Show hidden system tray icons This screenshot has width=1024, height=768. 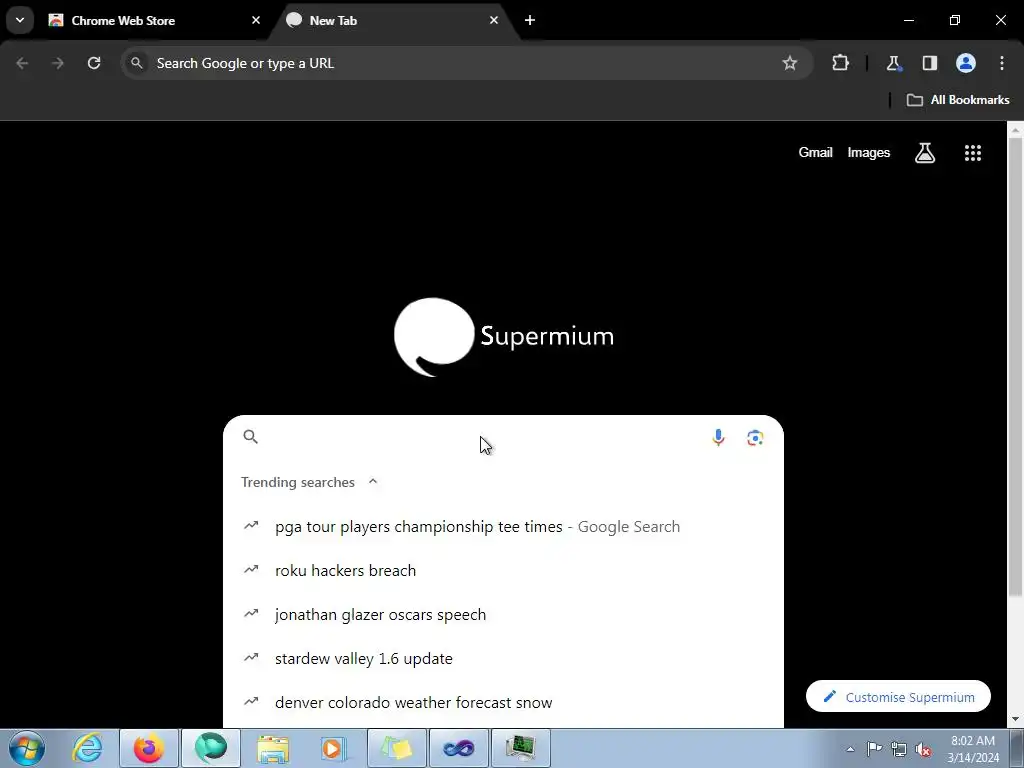tap(850, 749)
